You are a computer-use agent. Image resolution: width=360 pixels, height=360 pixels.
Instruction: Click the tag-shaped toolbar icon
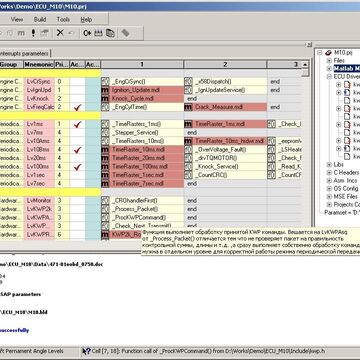125,33
